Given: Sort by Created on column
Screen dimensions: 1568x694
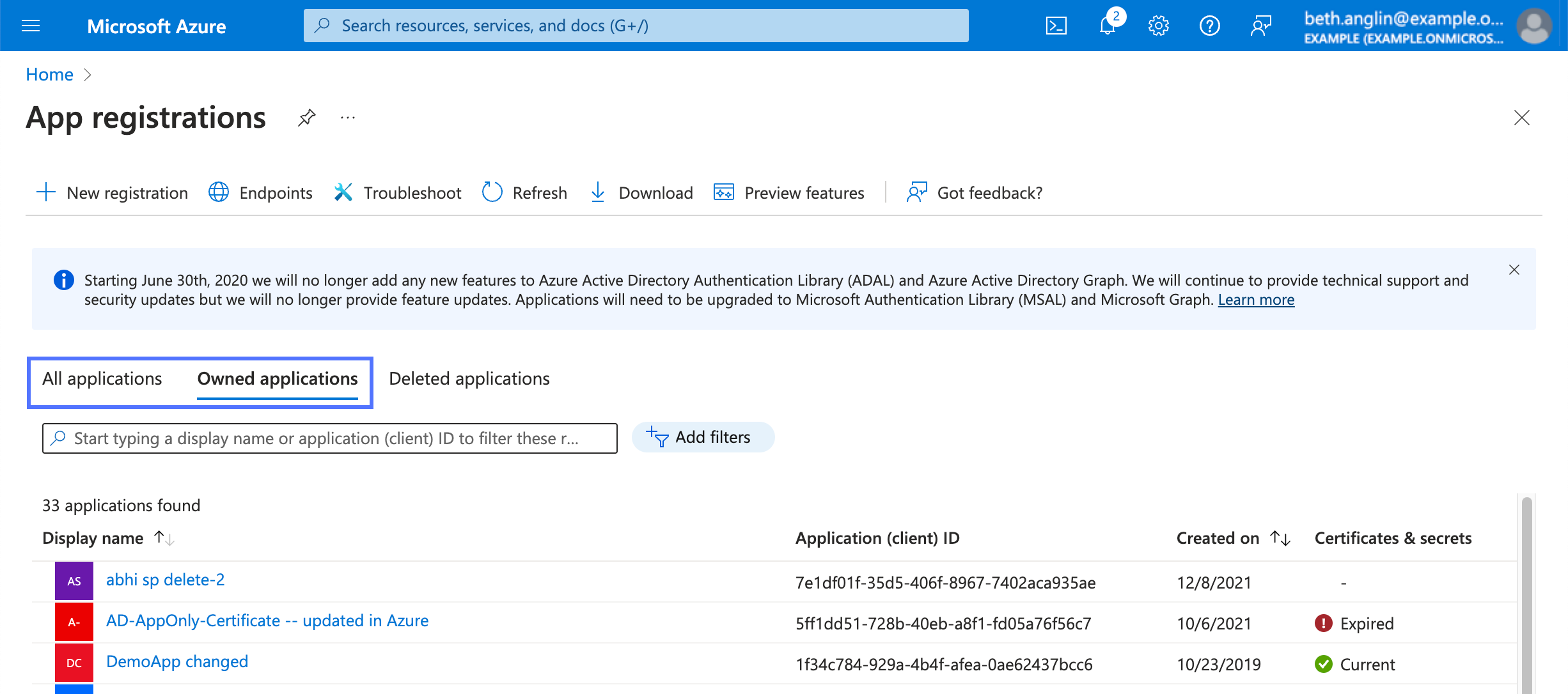Looking at the screenshot, I should coord(1234,538).
